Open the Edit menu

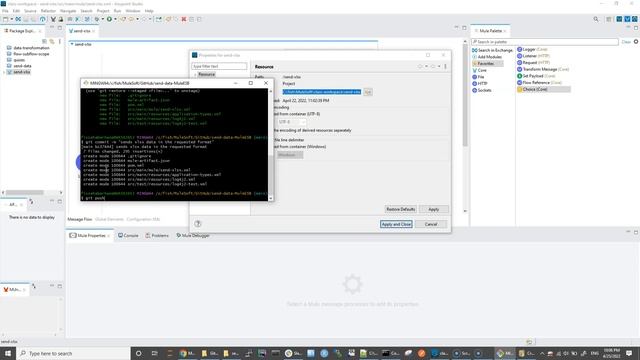point(16,11)
